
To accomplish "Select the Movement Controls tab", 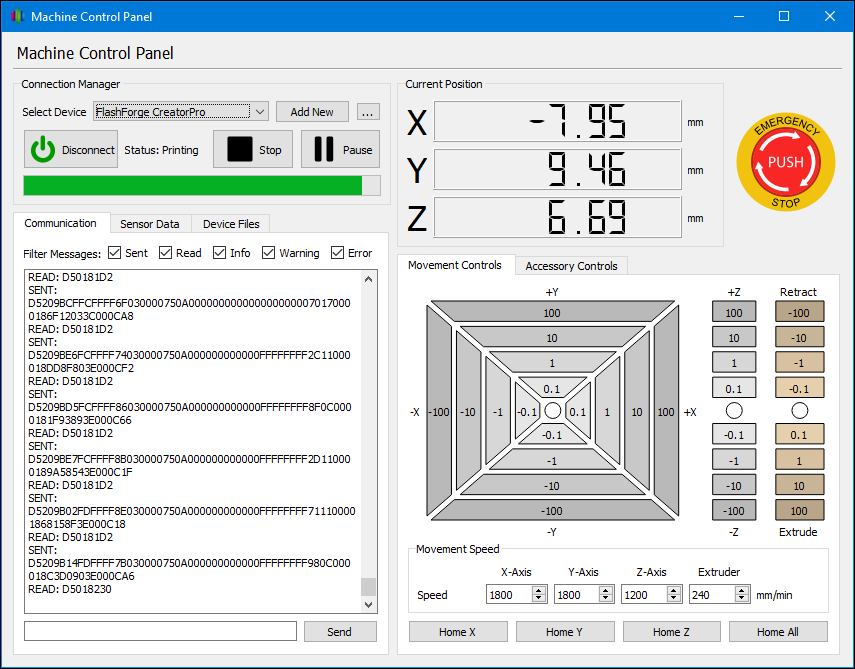I will [455, 265].
